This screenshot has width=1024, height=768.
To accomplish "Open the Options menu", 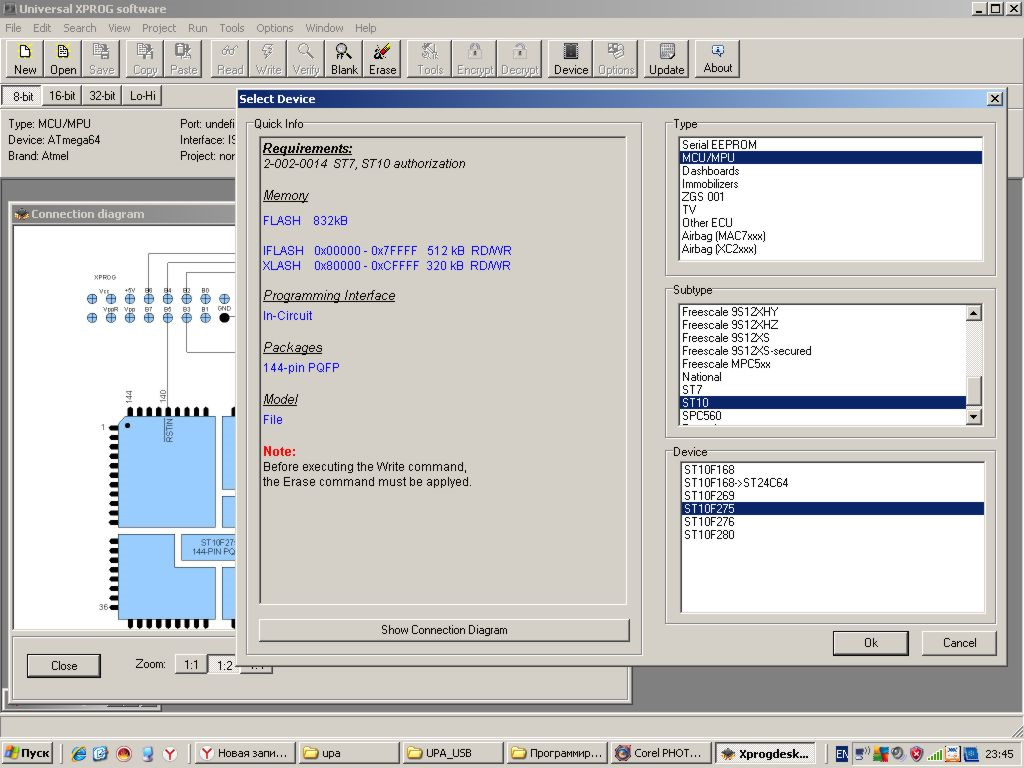I will coord(275,28).
